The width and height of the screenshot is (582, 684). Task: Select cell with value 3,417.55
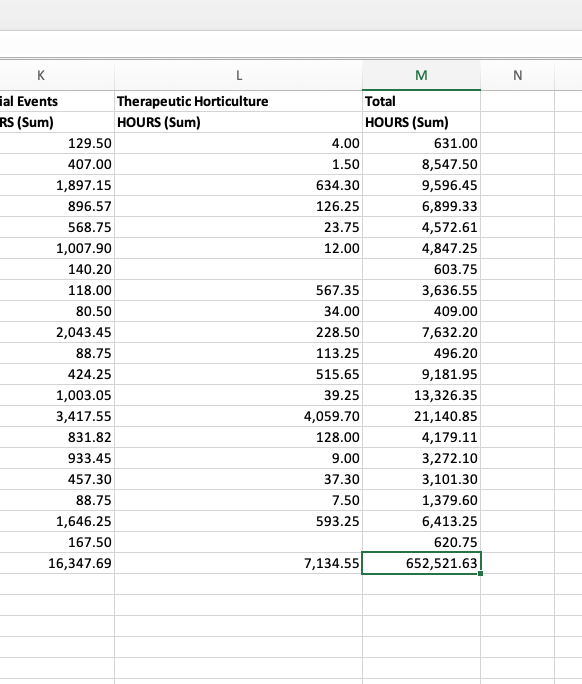tap(57, 416)
